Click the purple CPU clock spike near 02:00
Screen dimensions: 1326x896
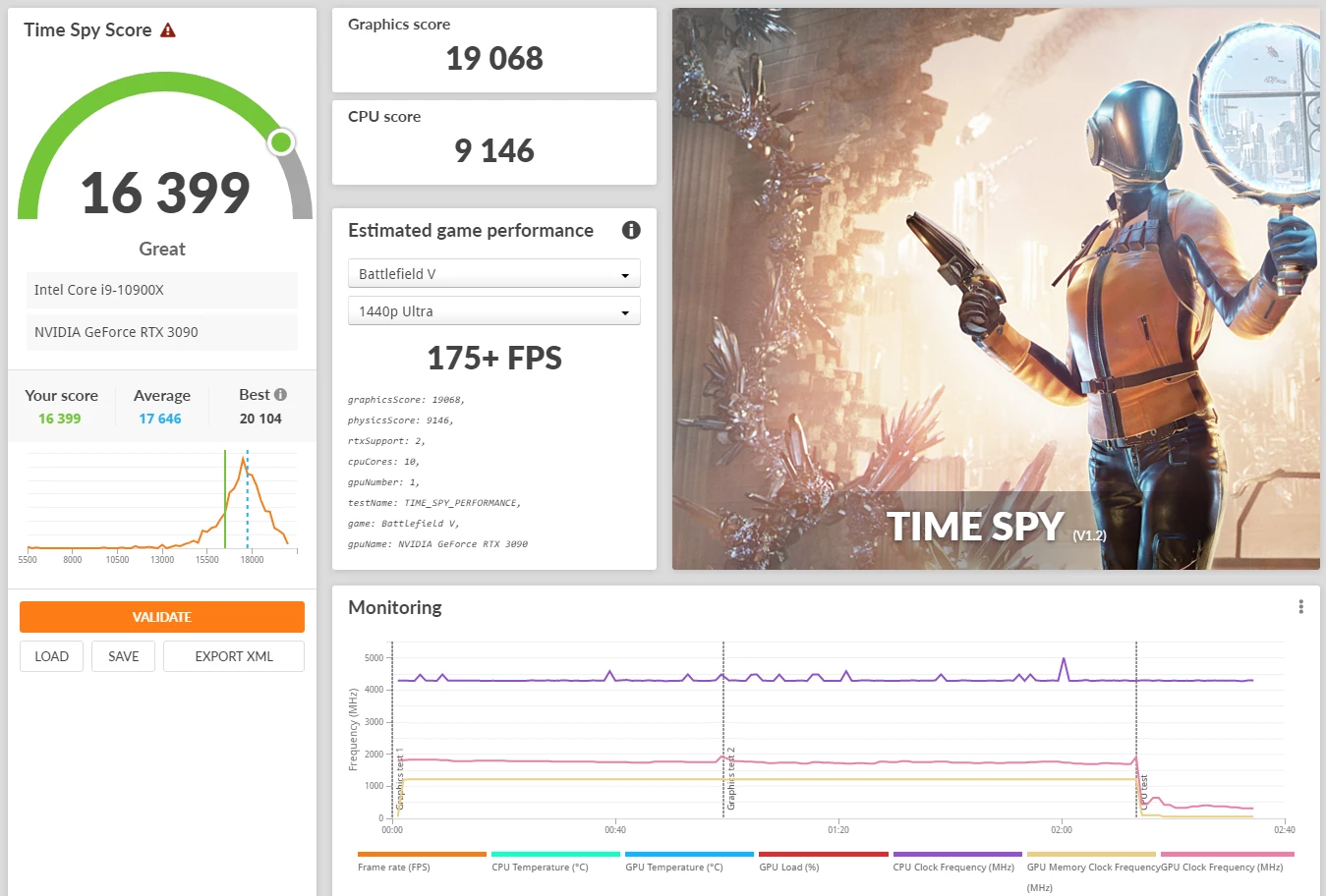click(1063, 668)
